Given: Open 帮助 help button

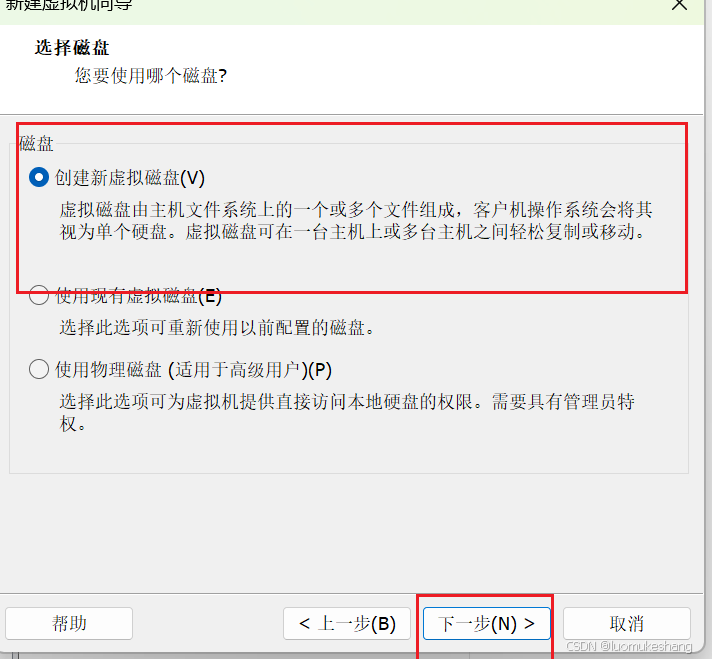Looking at the screenshot, I should click(x=69, y=623).
